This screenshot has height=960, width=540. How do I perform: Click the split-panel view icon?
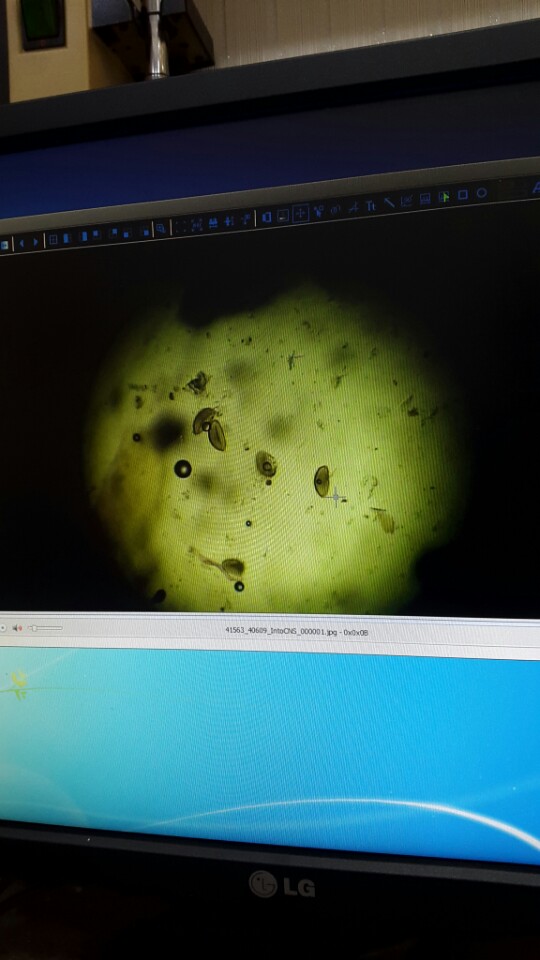267,216
